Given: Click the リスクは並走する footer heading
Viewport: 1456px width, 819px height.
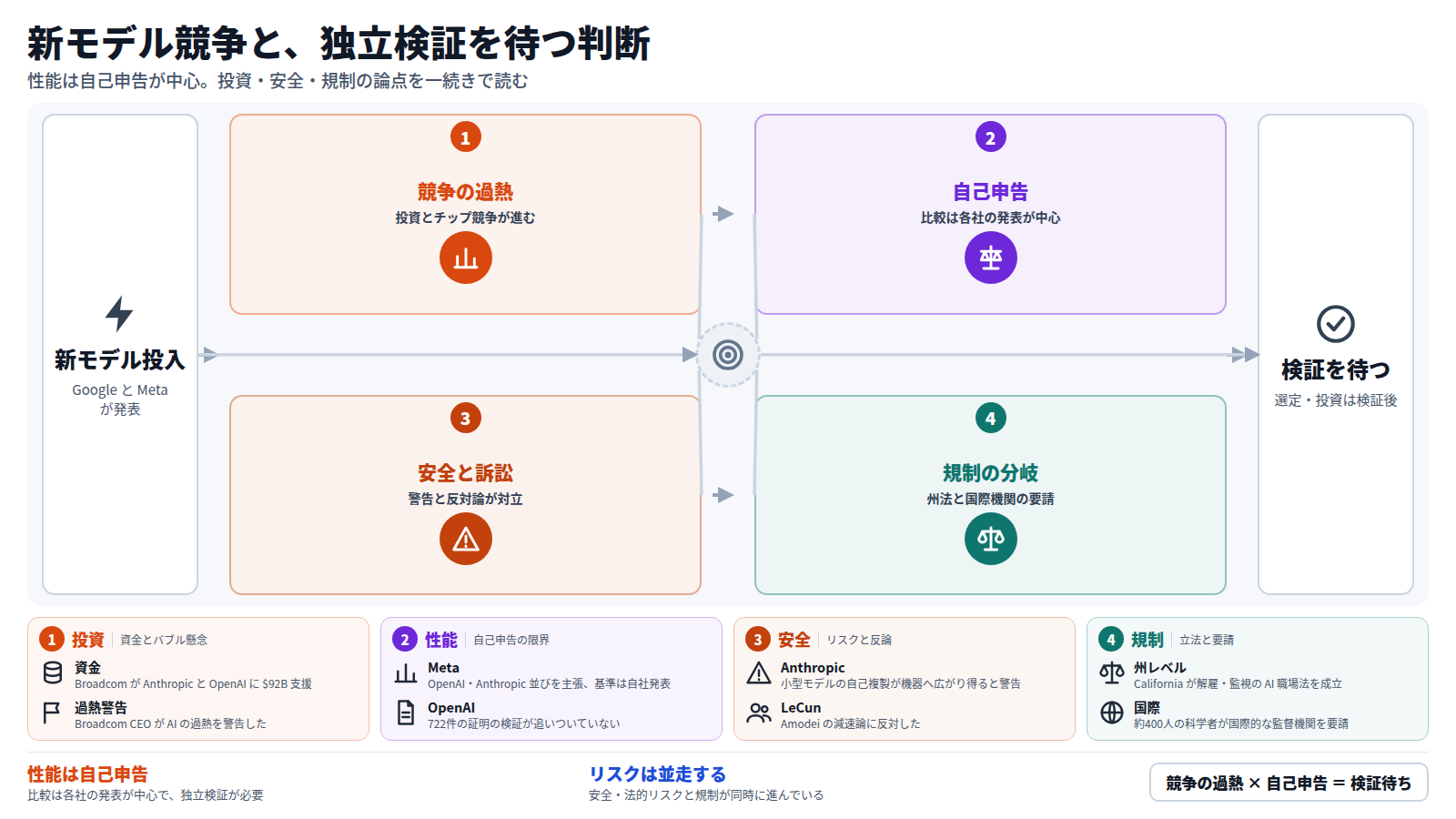Looking at the screenshot, I should pos(658,774).
